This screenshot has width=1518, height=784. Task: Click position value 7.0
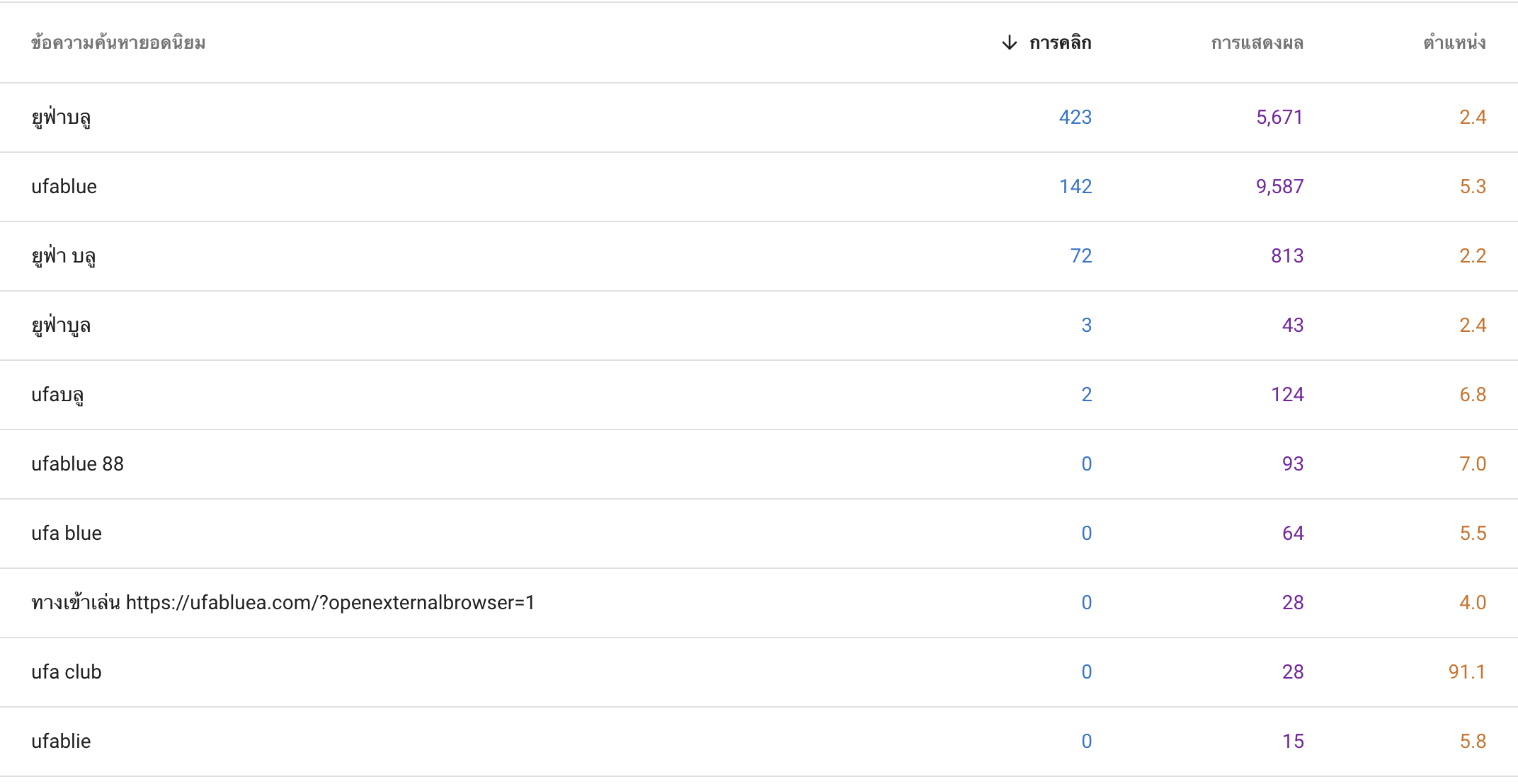pos(1473,464)
